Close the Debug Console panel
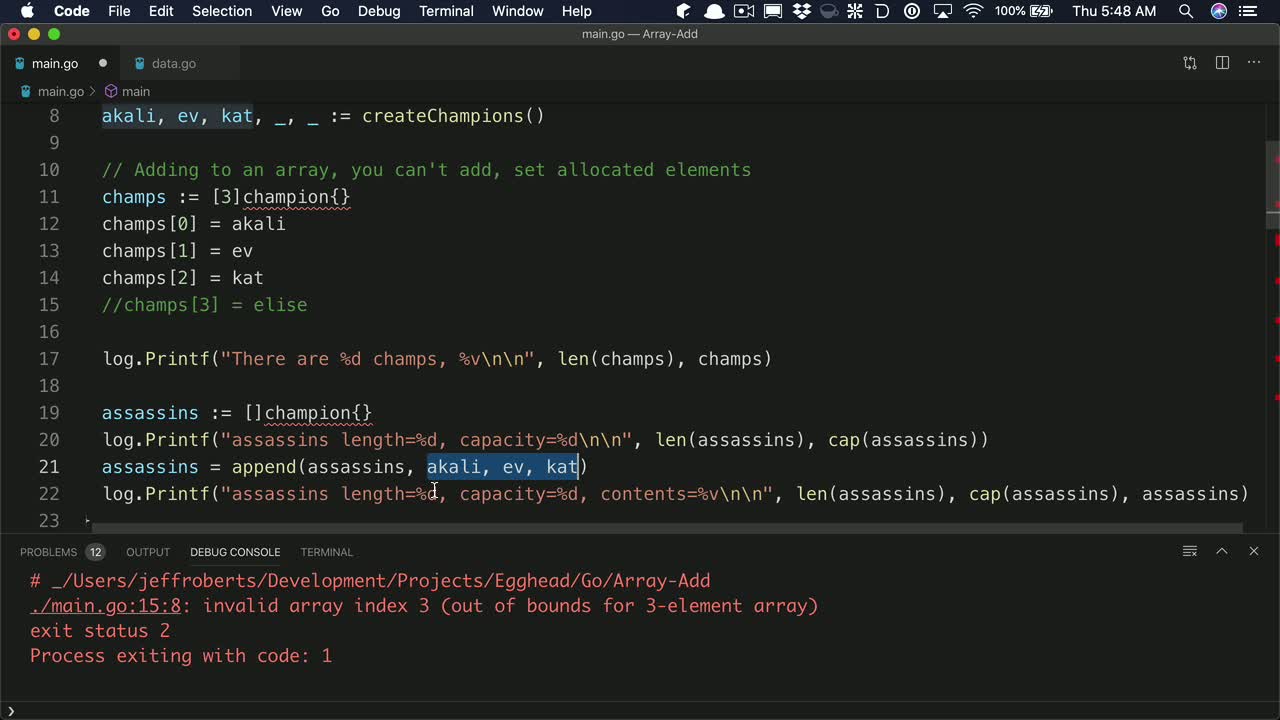Viewport: 1280px width, 720px height. point(1254,551)
